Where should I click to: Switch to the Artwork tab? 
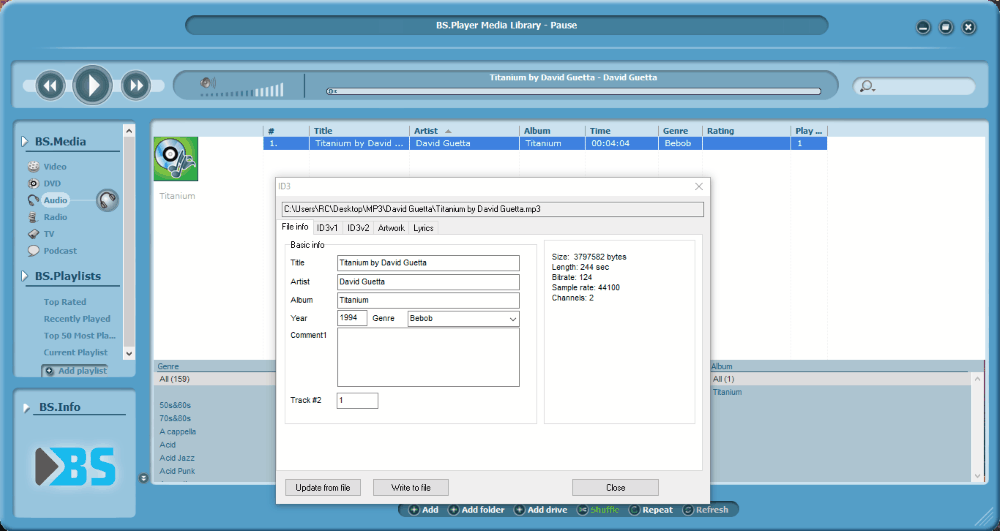391,228
